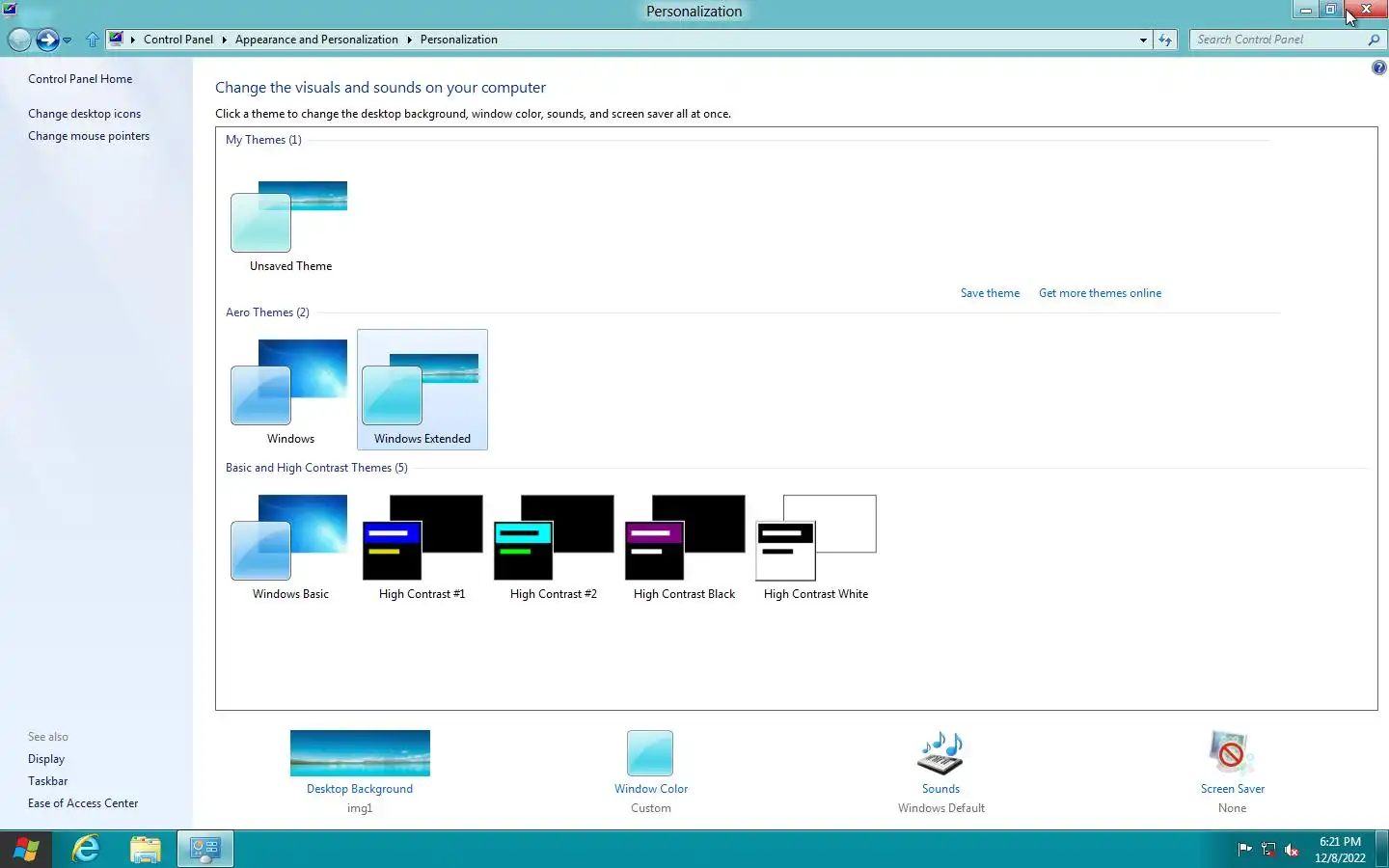Select the High Contrast #1 theme
The image size is (1389, 868).
(x=422, y=547)
